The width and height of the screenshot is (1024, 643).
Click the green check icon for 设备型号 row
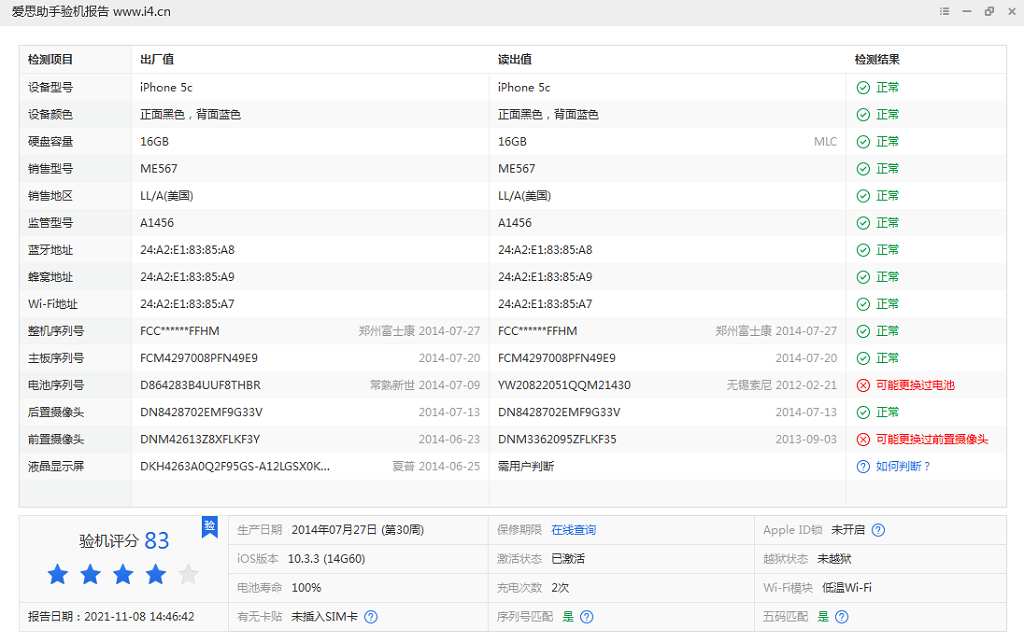(x=863, y=87)
